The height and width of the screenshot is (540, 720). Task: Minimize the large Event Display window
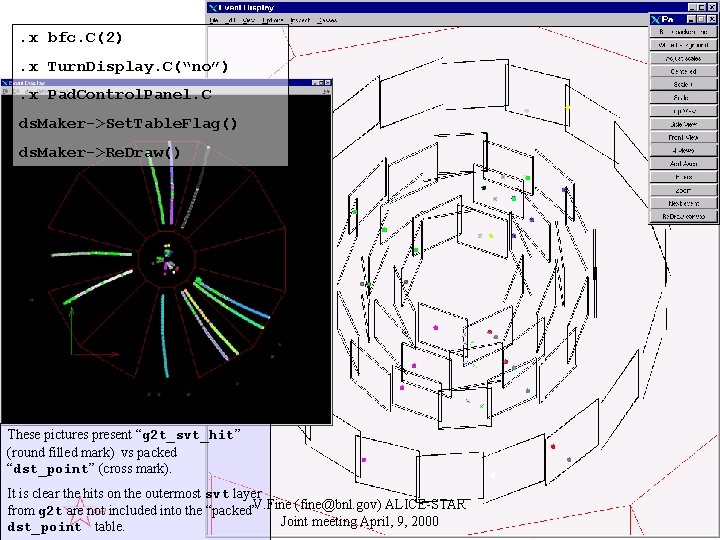[692, 7]
